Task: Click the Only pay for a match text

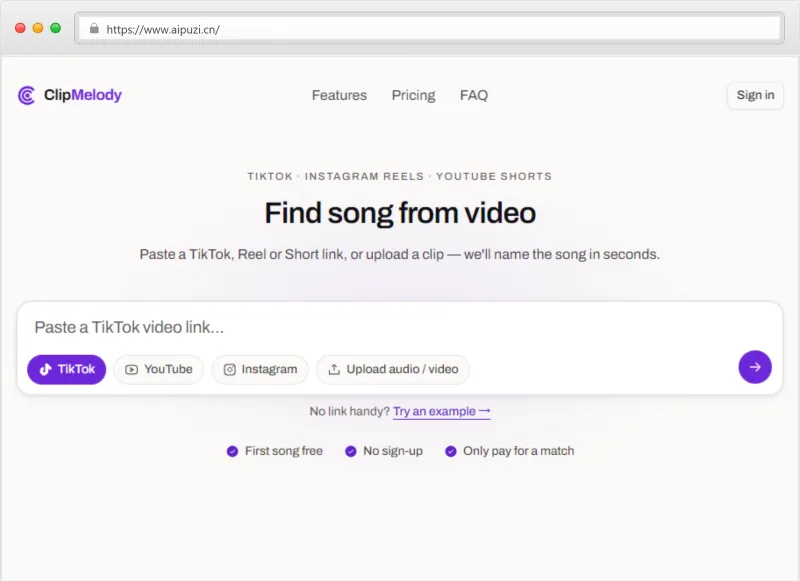Action: 518,451
